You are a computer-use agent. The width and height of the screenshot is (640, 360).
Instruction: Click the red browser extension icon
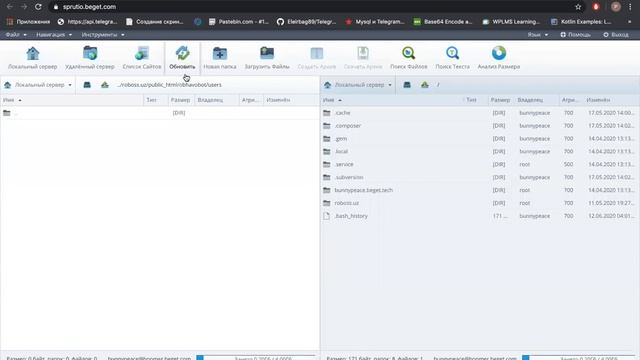(x=596, y=7)
